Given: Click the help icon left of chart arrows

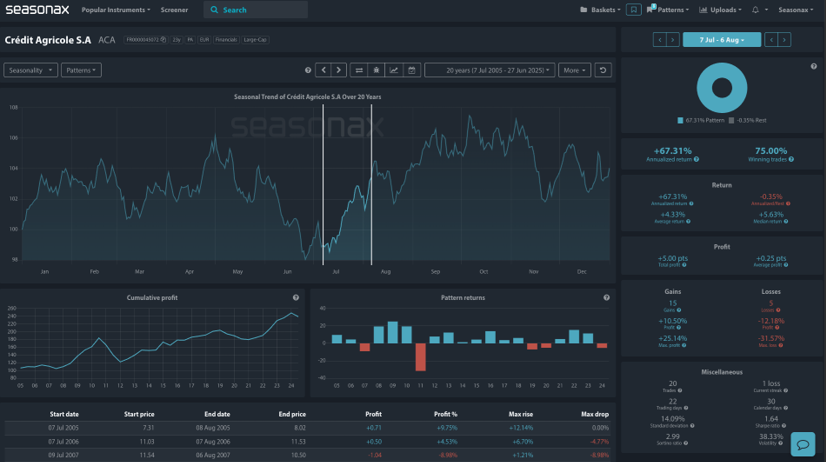Looking at the screenshot, I should coord(308,70).
